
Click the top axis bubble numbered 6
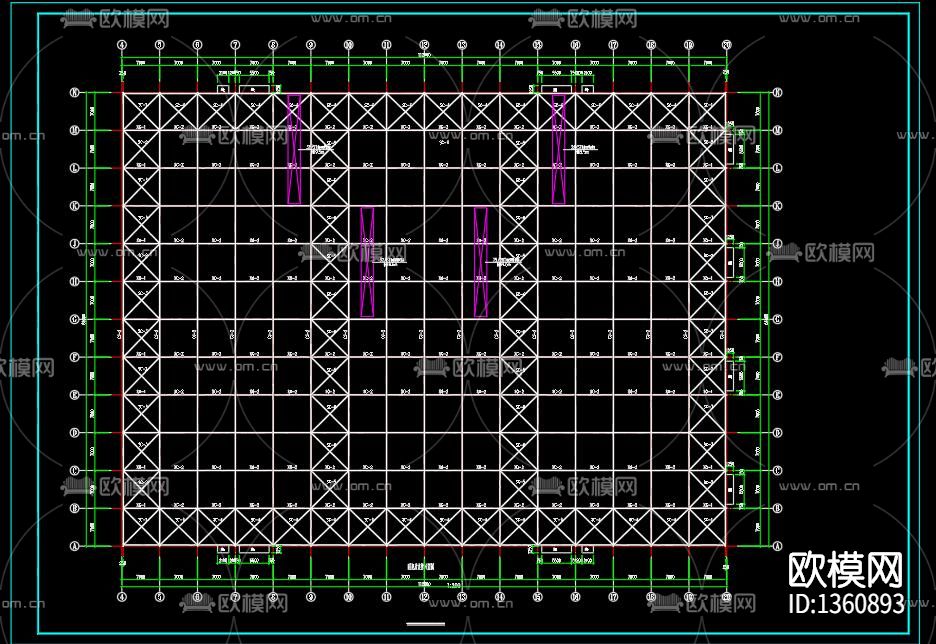click(x=198, y=45)
